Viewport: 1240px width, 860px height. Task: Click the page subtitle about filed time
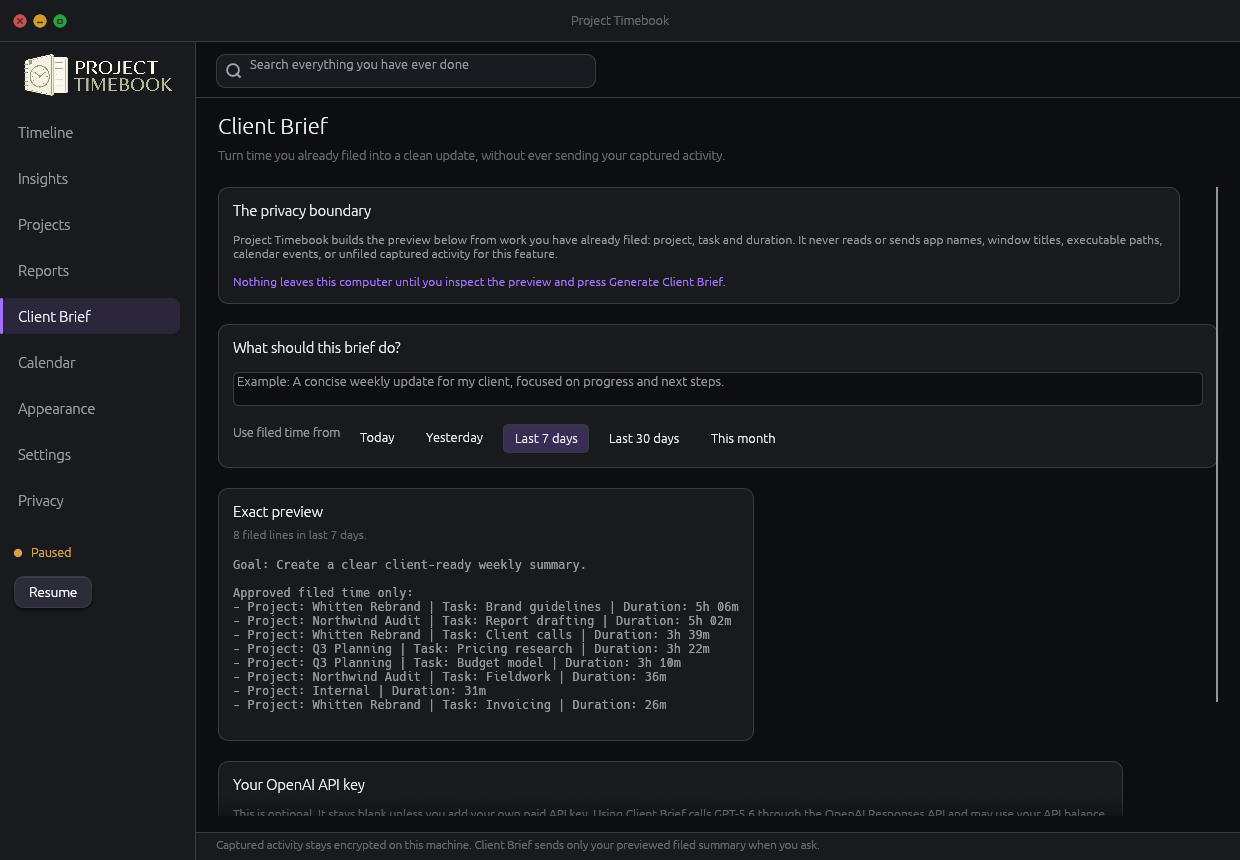[x=471, y=156]
